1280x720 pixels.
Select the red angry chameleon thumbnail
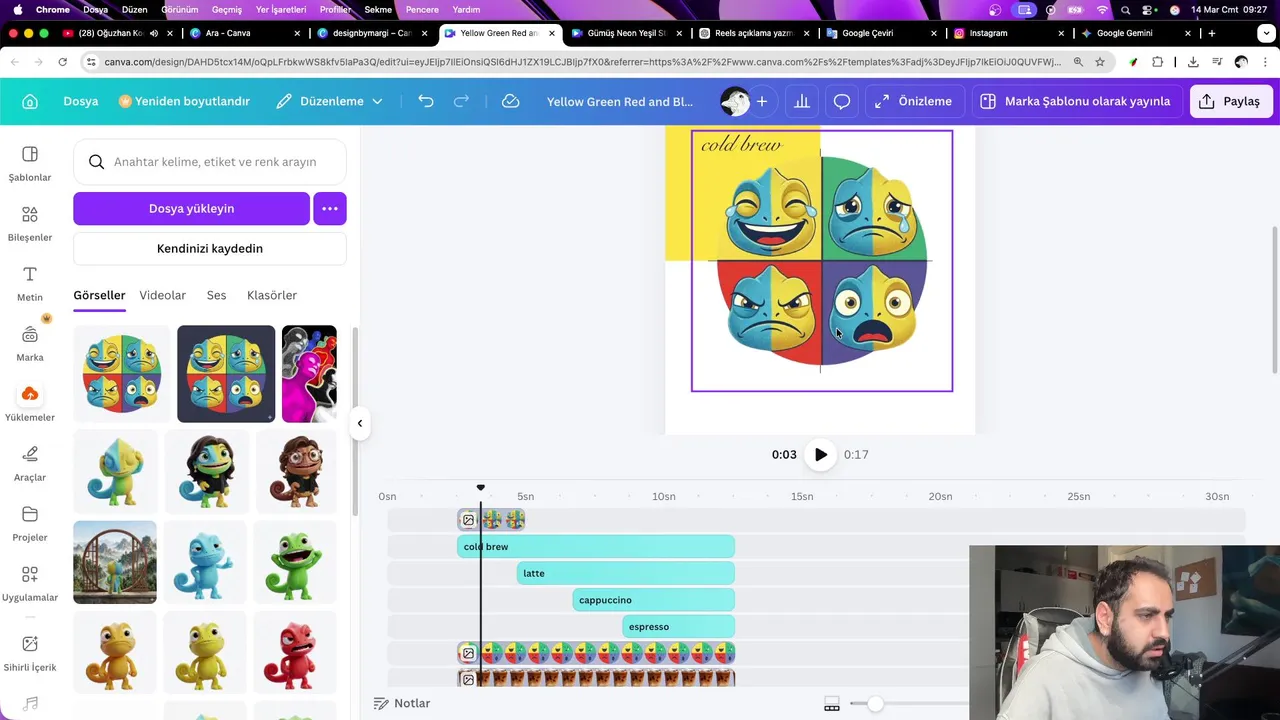[295, 652]
